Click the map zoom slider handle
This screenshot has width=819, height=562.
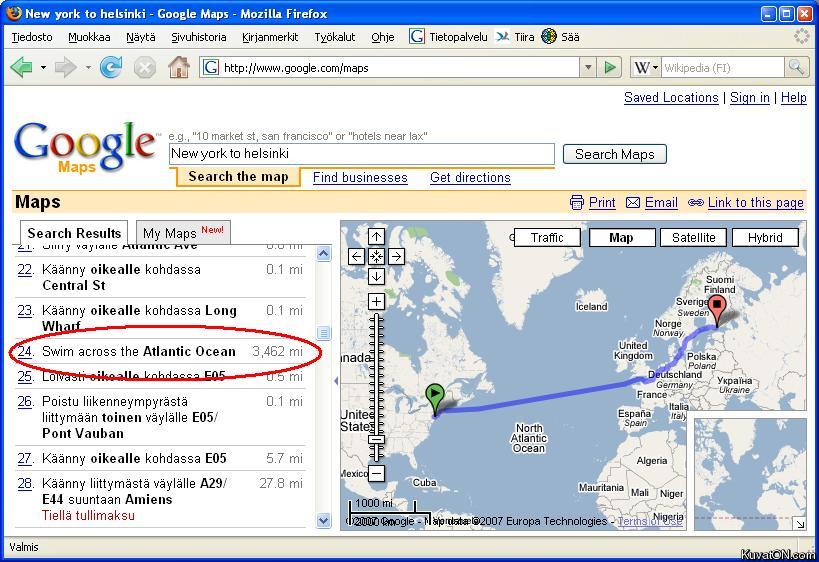coord(376,440)
